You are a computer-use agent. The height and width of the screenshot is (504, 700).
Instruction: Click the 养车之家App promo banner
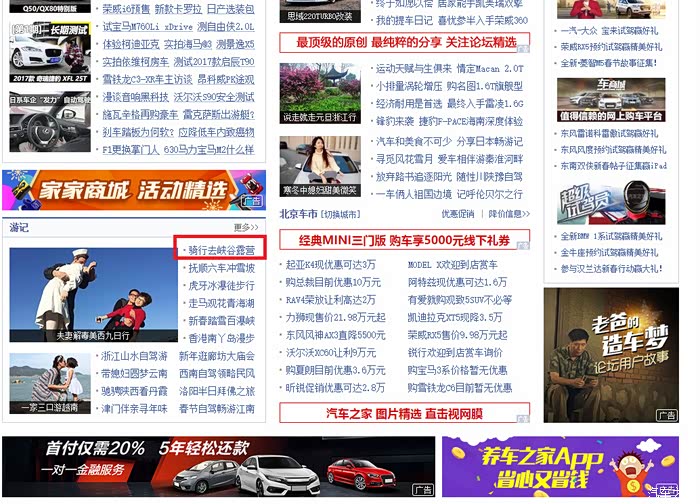(560, 466)
